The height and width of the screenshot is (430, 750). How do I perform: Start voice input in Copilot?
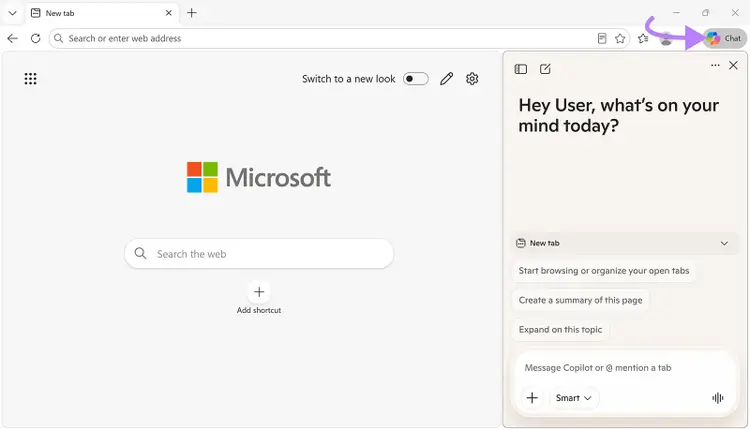pyautogui.click(x=717, y=397)
